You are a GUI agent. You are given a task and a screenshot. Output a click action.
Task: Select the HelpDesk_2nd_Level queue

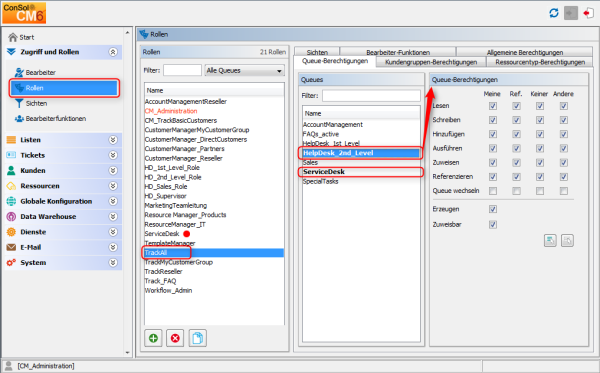pyautogui.click(x=361, y=153)
